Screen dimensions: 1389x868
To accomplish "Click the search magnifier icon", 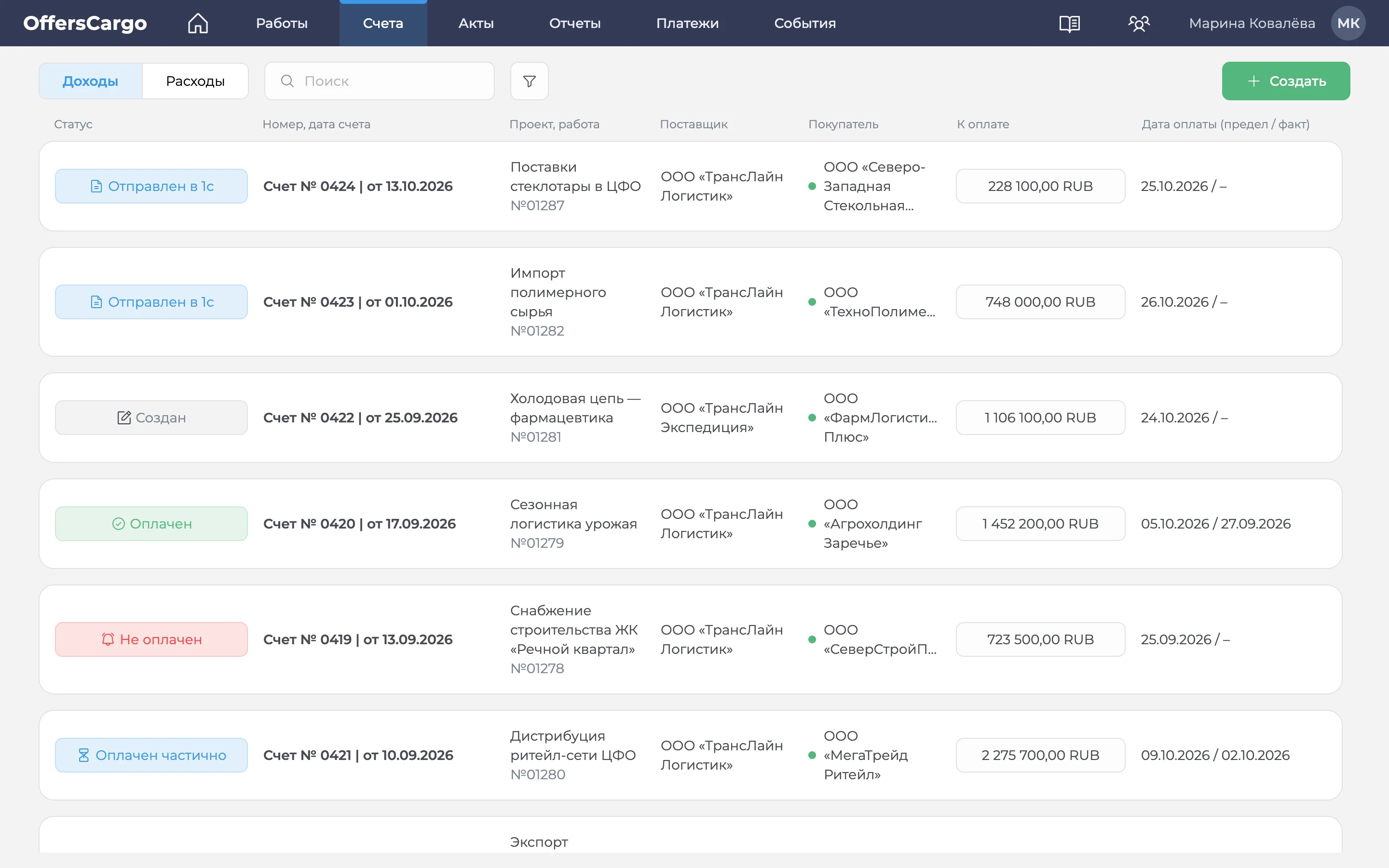I will pyautogui.click(x=287, y=81).
